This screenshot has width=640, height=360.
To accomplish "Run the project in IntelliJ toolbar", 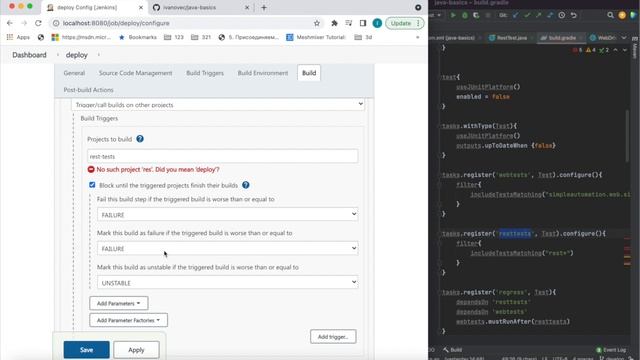I will (x=453, y=15).
